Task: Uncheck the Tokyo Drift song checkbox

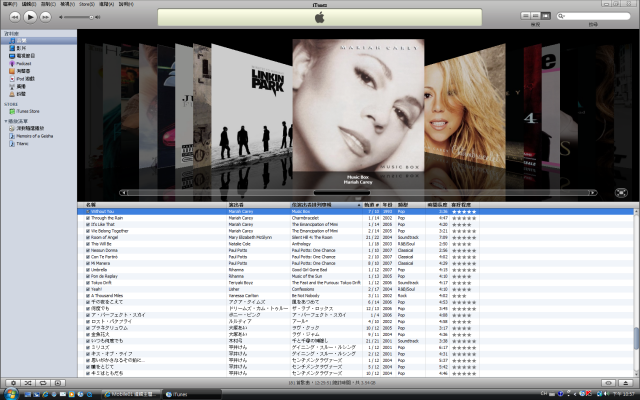Action: (x=88, y=283)
